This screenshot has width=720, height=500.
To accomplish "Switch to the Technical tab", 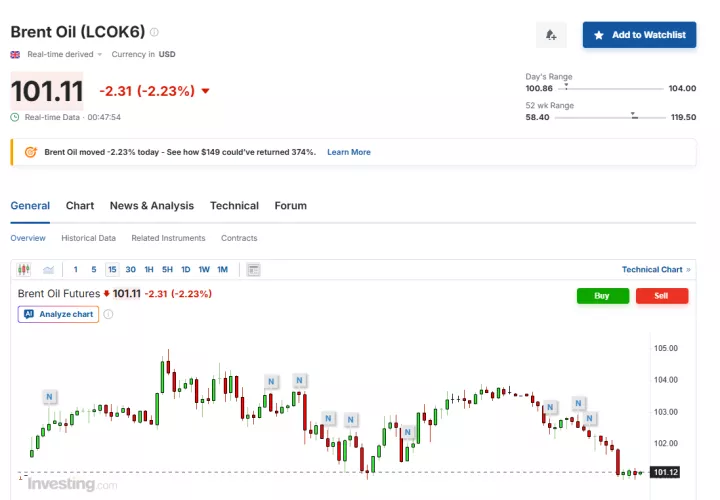I will click(234, 206).
